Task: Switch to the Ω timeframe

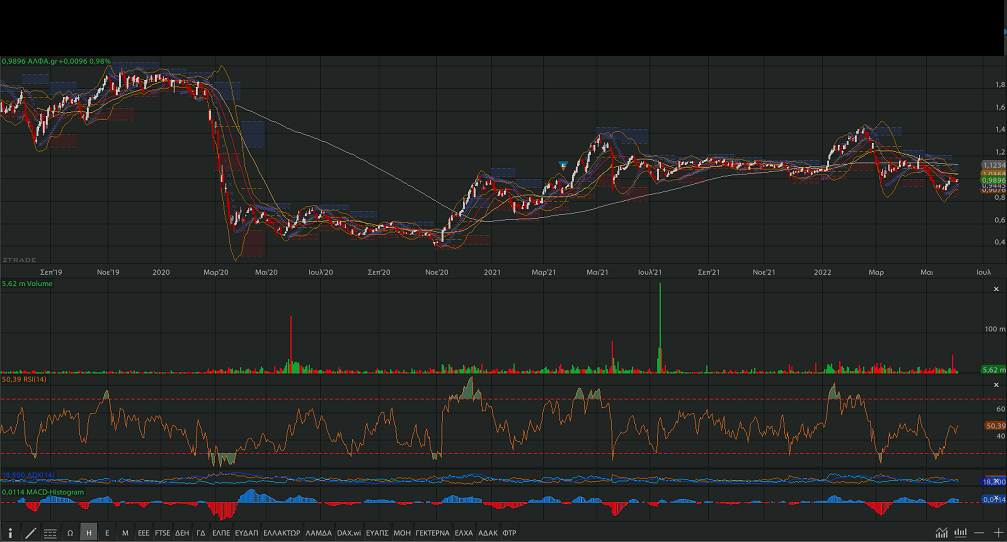Action: 70,533
